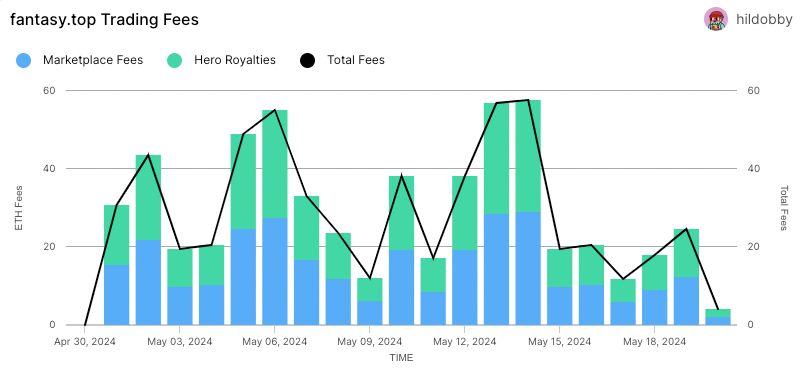
Task: Select the May 12, 2024 axis label
Action: click(x=465, y=341)
